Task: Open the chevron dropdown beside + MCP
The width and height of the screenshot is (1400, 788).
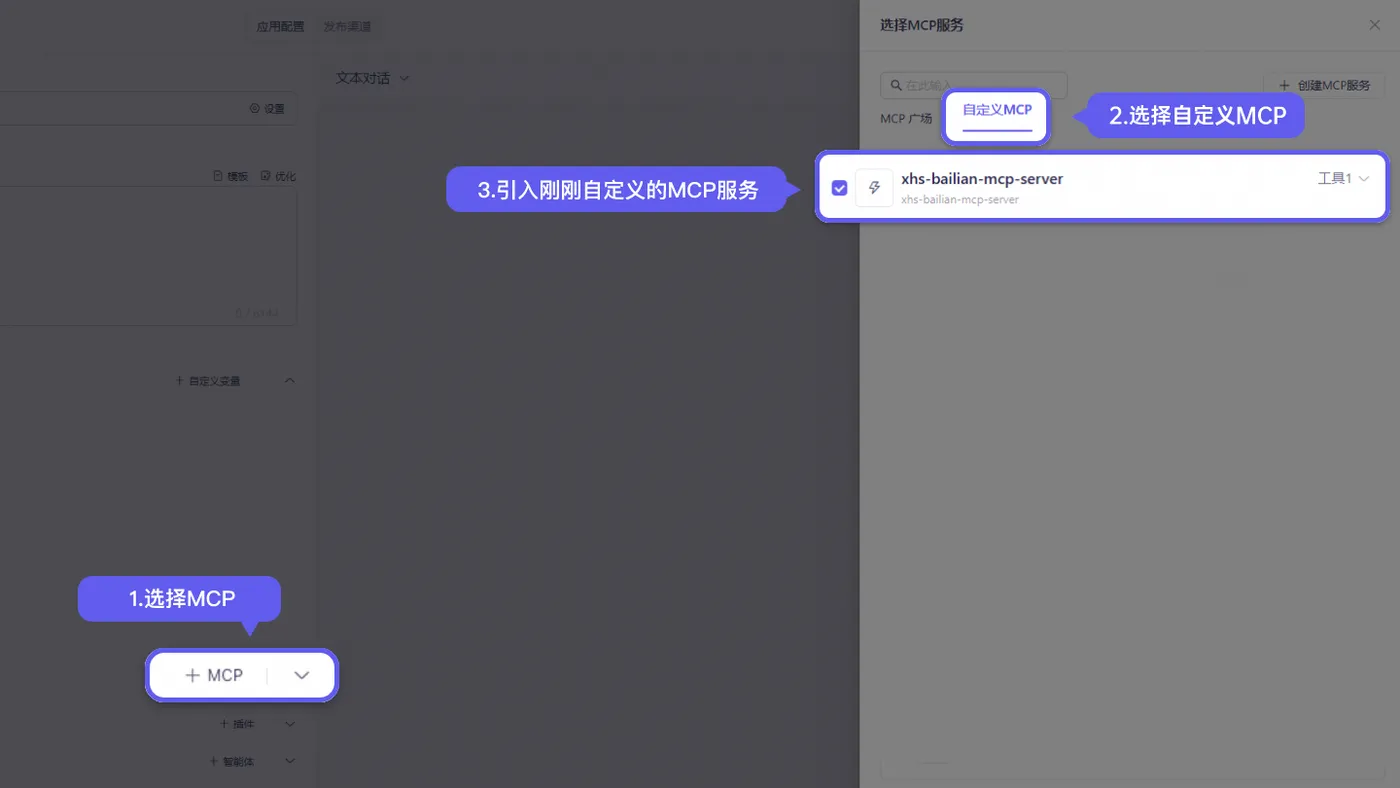Action: tap(302, 675)
